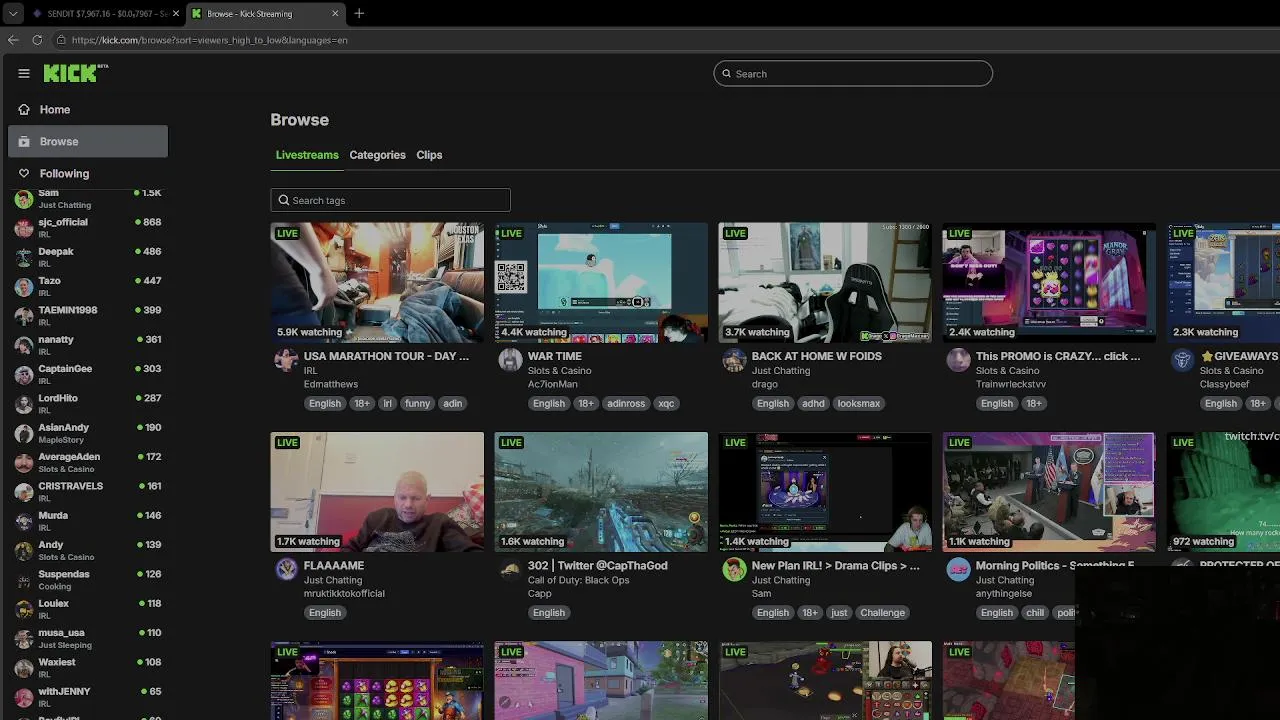Click the browser back arrow
Viewport: 1280px width, 720px height.
pos(13,40)
